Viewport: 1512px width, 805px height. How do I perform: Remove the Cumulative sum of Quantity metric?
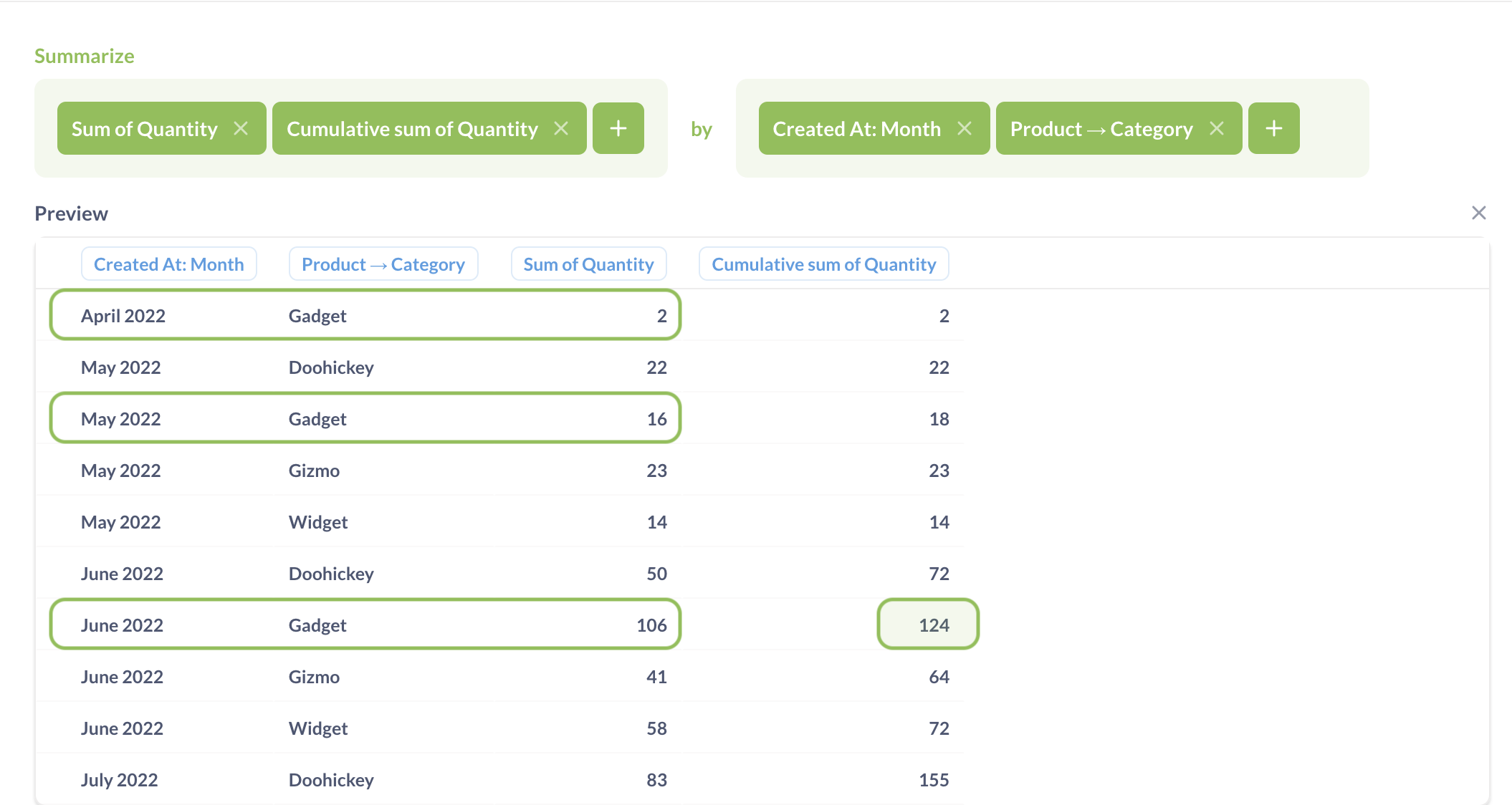(561, 128)
